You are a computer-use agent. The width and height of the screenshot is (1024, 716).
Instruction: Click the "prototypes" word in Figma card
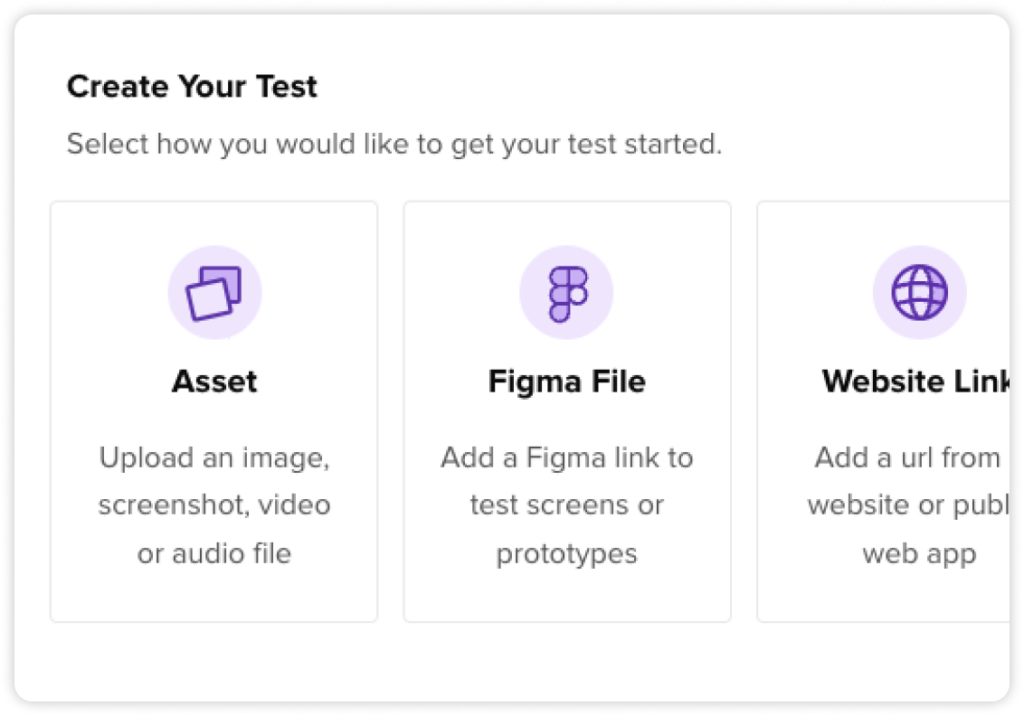(x=566, y=552)
